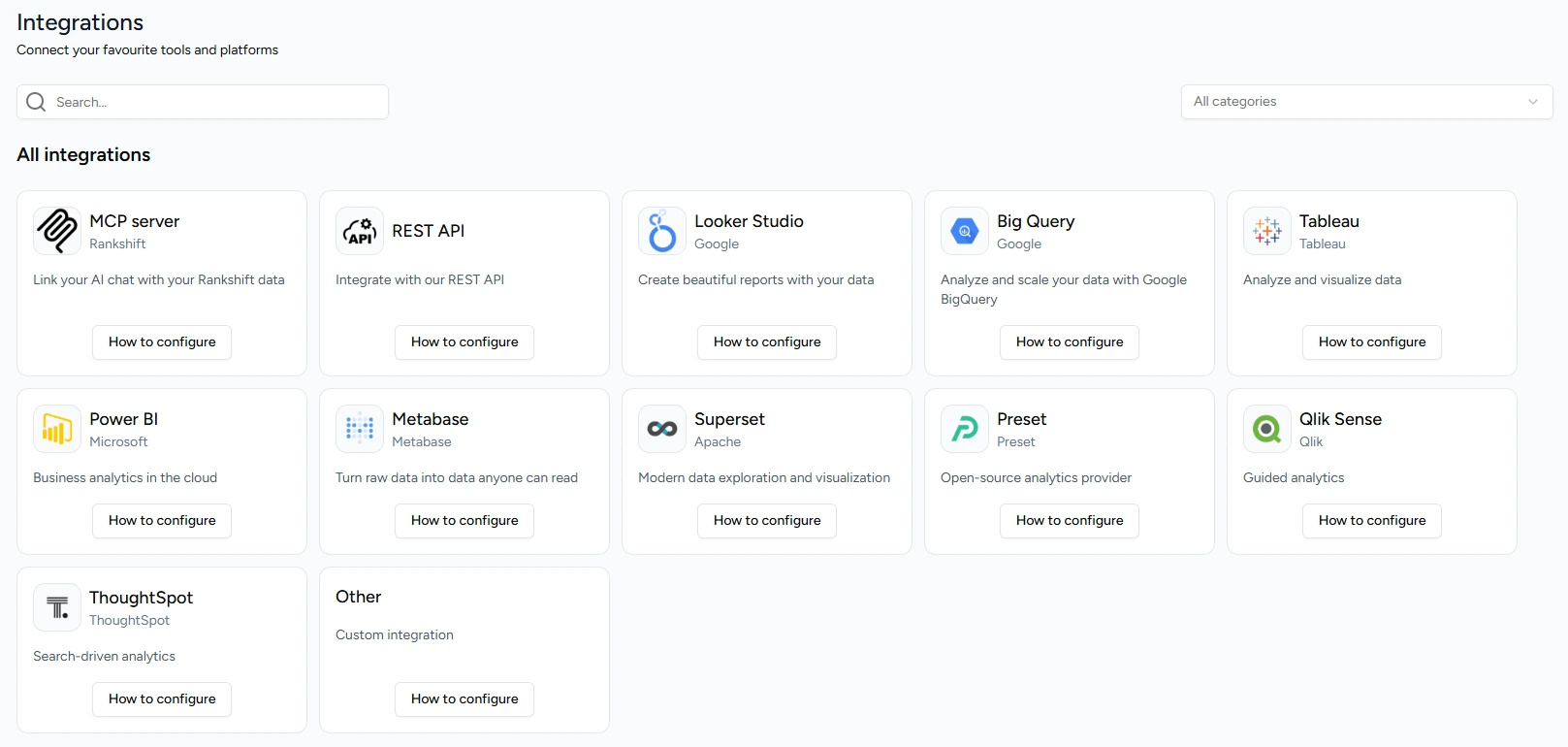Viewport: 1568px width, 747px height.
Task: Open How to configure for Superset
Action: pyautogui.click(x=767, y=521)
